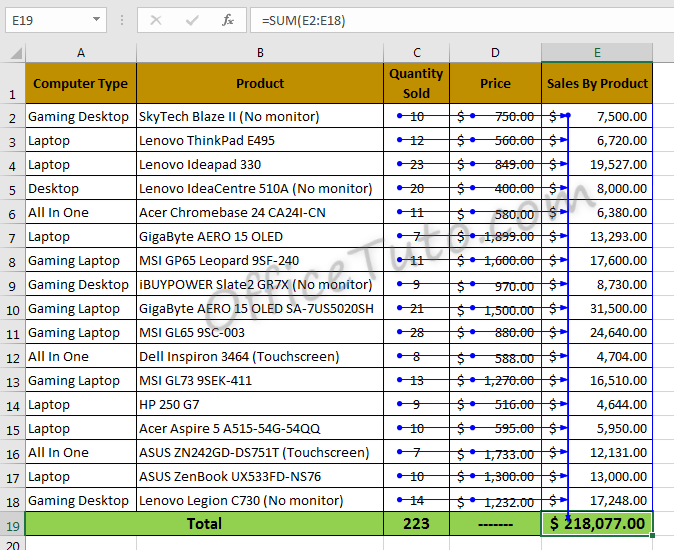Select the total sales cell $218,077.00

coord(597,524)
